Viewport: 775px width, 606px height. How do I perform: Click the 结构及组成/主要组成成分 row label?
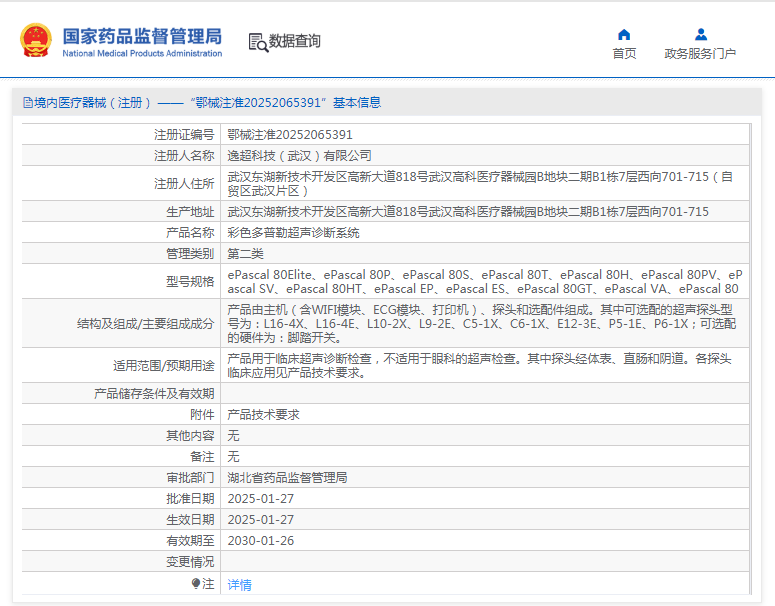click(x=145, y=323)
